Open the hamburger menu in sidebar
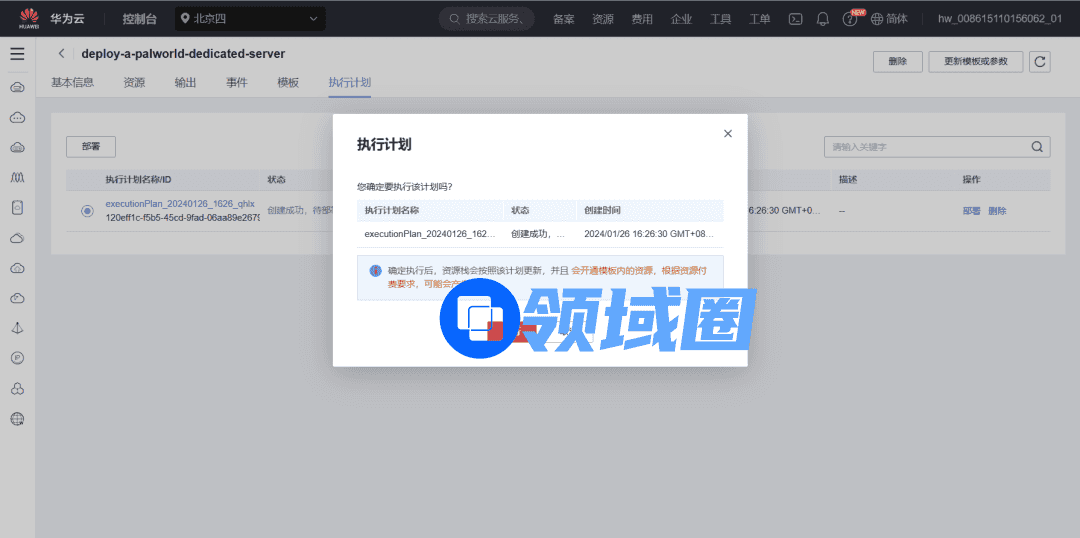 coord(17,54)
